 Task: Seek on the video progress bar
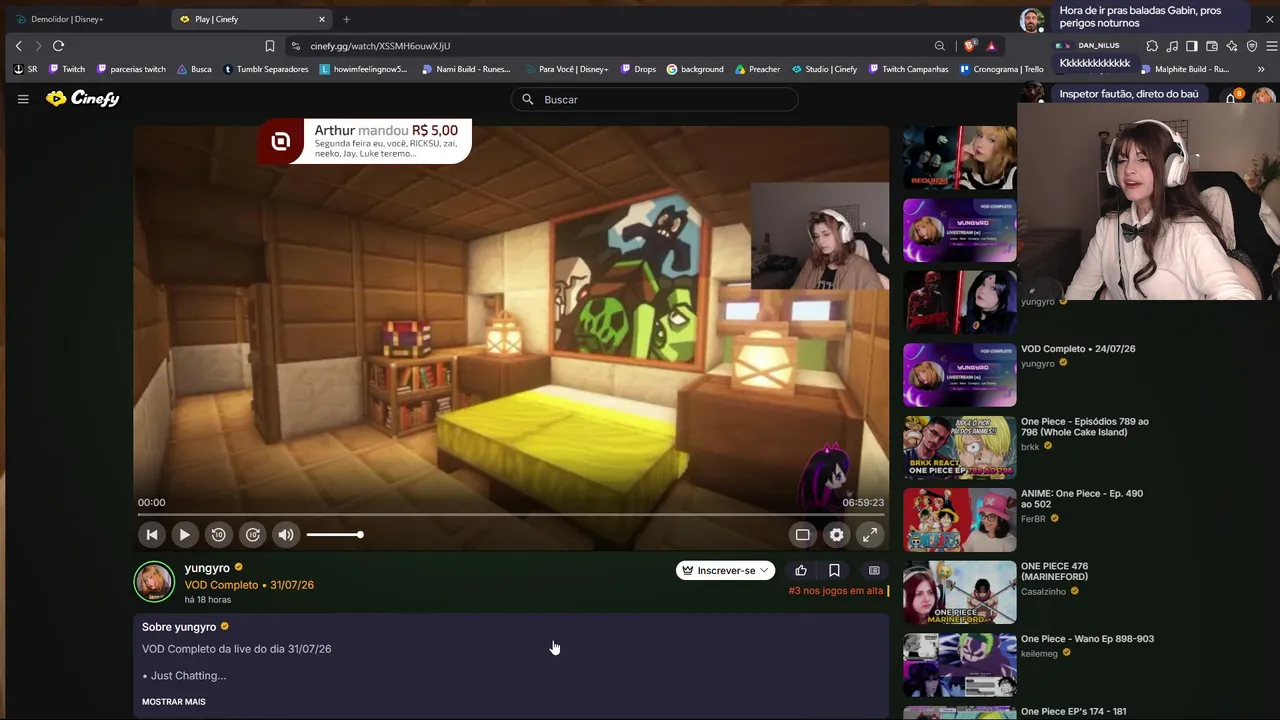click(x=511, y=515)
